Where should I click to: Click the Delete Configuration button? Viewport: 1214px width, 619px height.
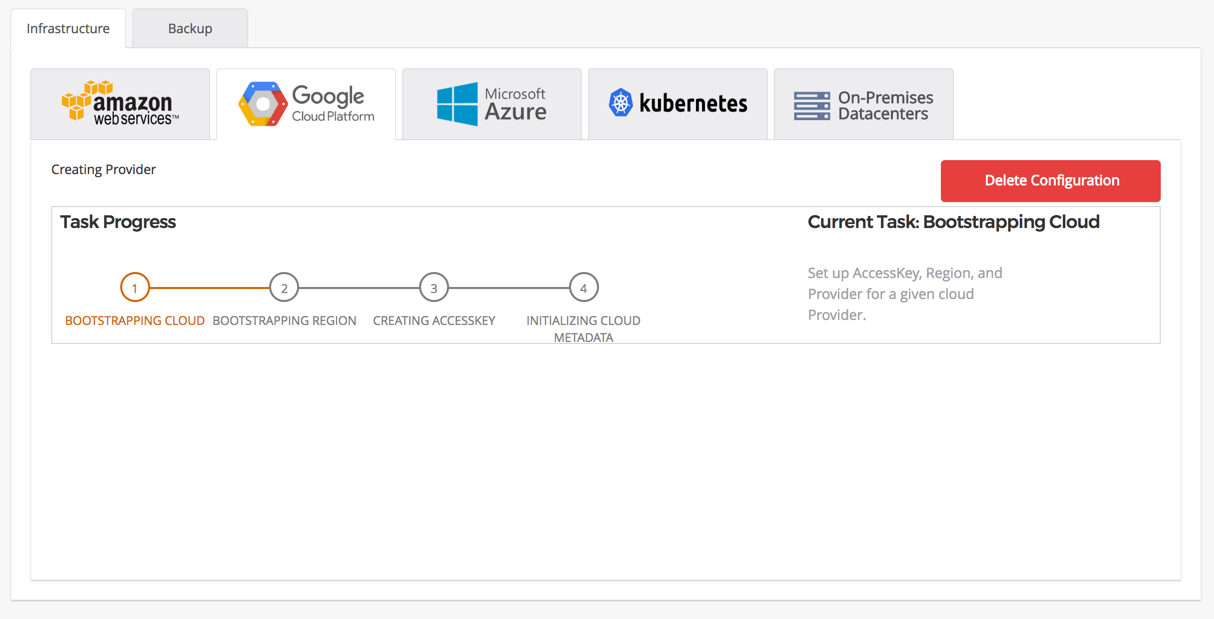tap(1051, 181)
